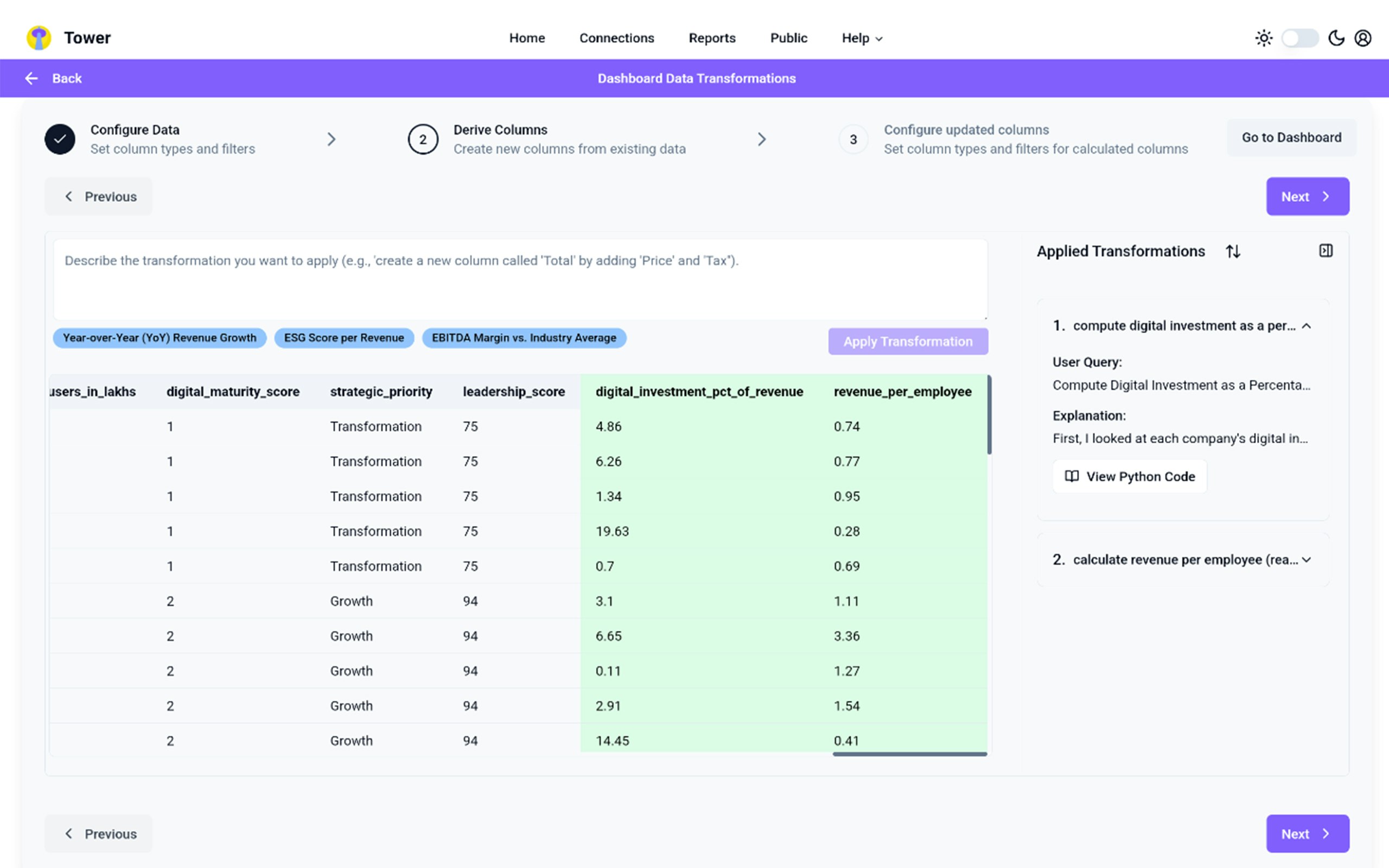This screenshot has height=868, width=1389.
Task: Click the moon dark-mode icon
Action: [x=1336, y=38]
